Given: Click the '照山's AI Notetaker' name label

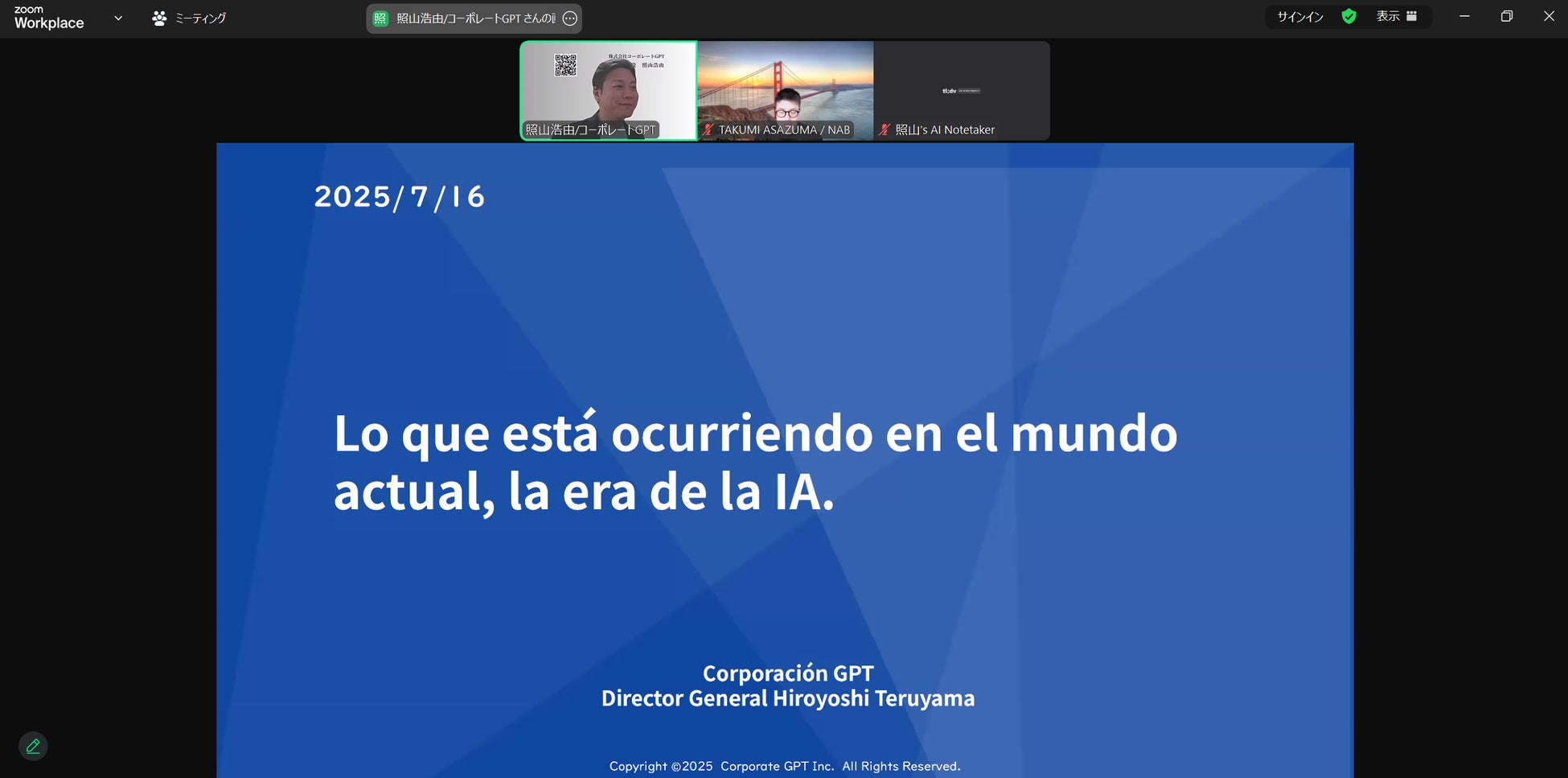Looking at the screenshot, I should pyautogui.click(x=945, y=130).
